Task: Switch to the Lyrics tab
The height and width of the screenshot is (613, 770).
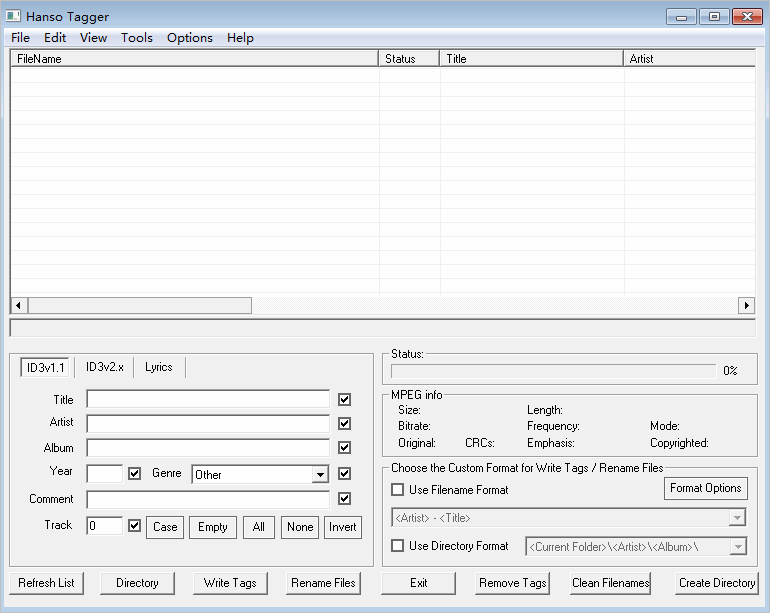Action: pyautogui.click(x=159, y=367)
